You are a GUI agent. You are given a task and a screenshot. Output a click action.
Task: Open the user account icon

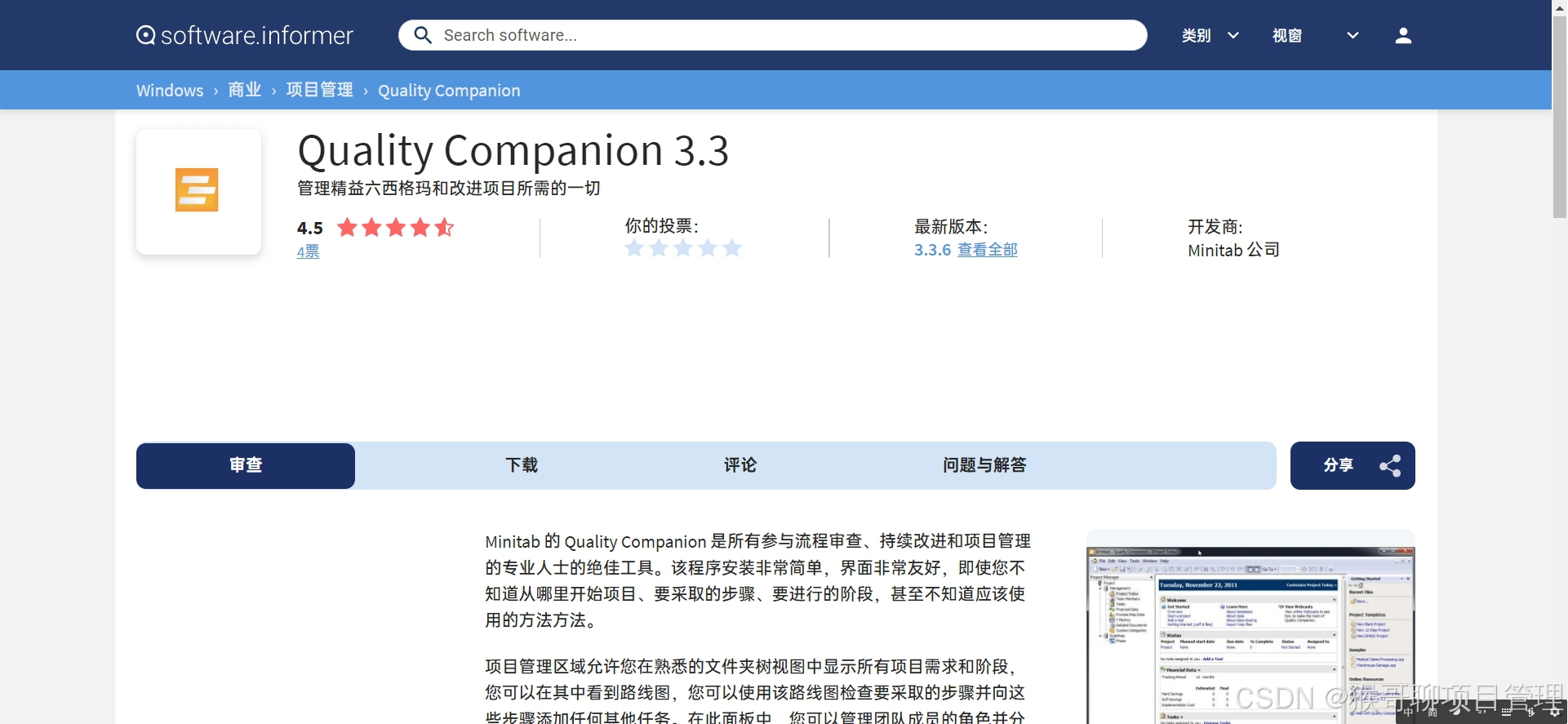1403,35
